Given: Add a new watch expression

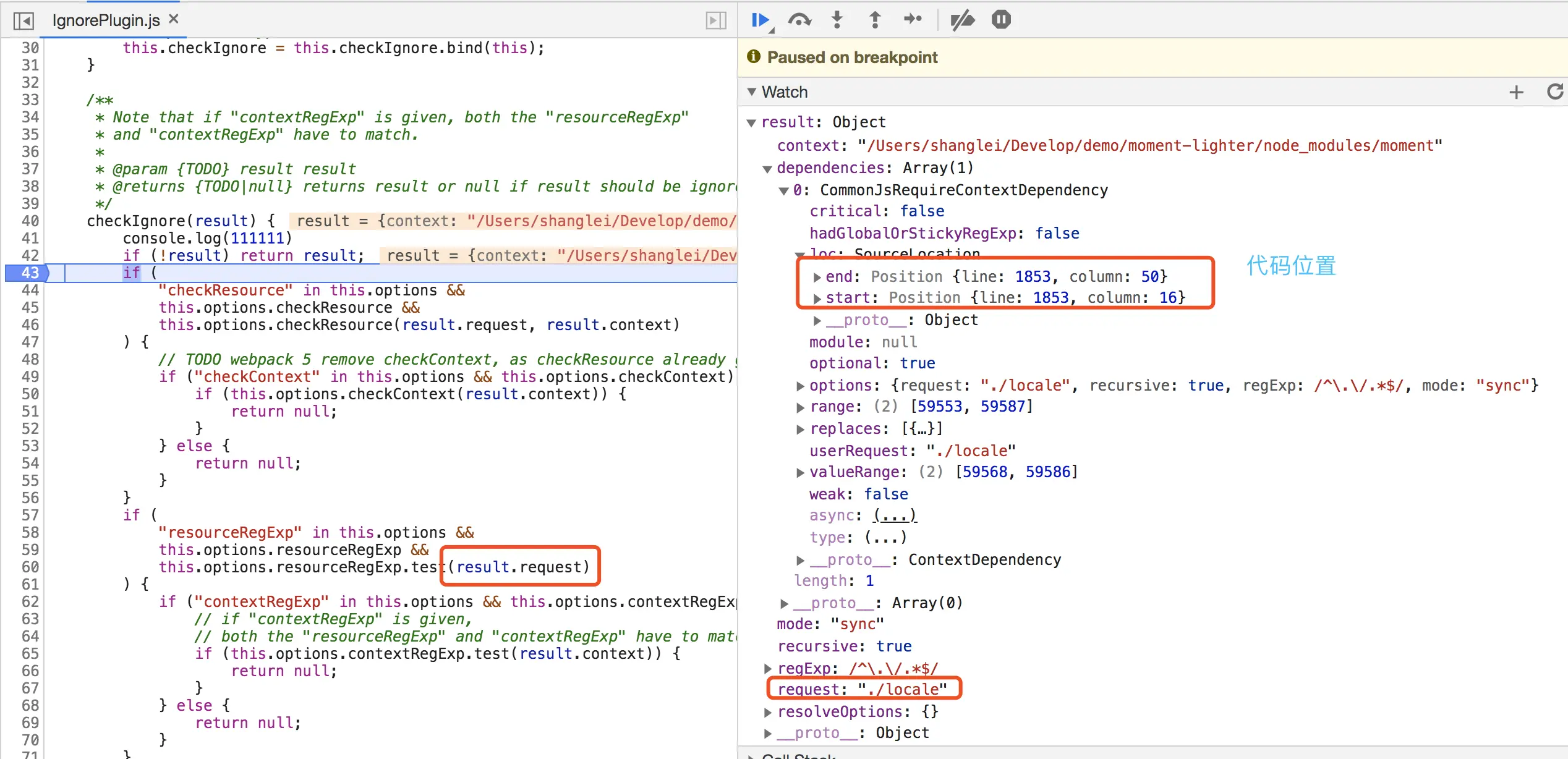Looking at the screenshot, I should point(1515,92).
